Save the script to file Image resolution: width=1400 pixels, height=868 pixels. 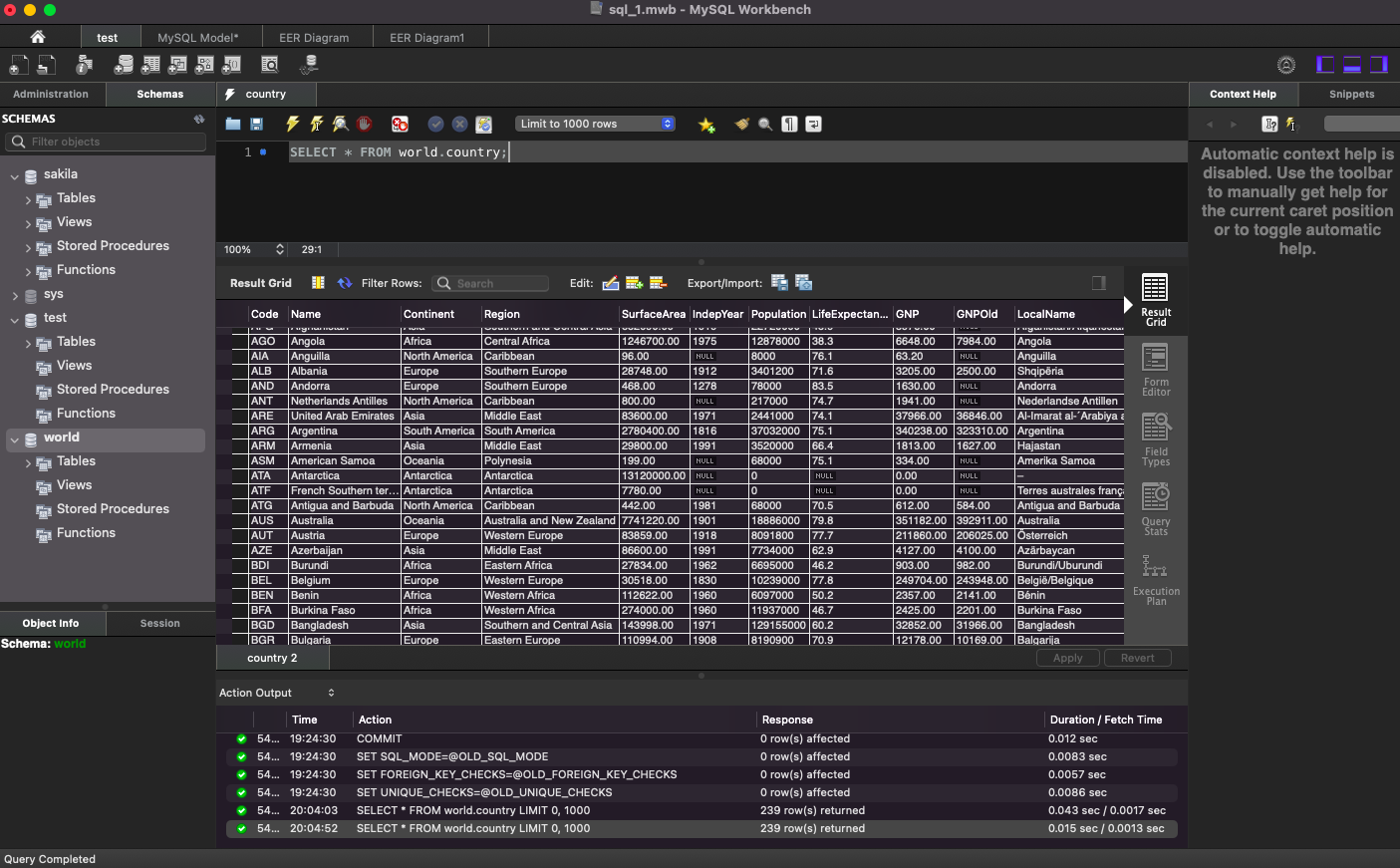point(256,125)
